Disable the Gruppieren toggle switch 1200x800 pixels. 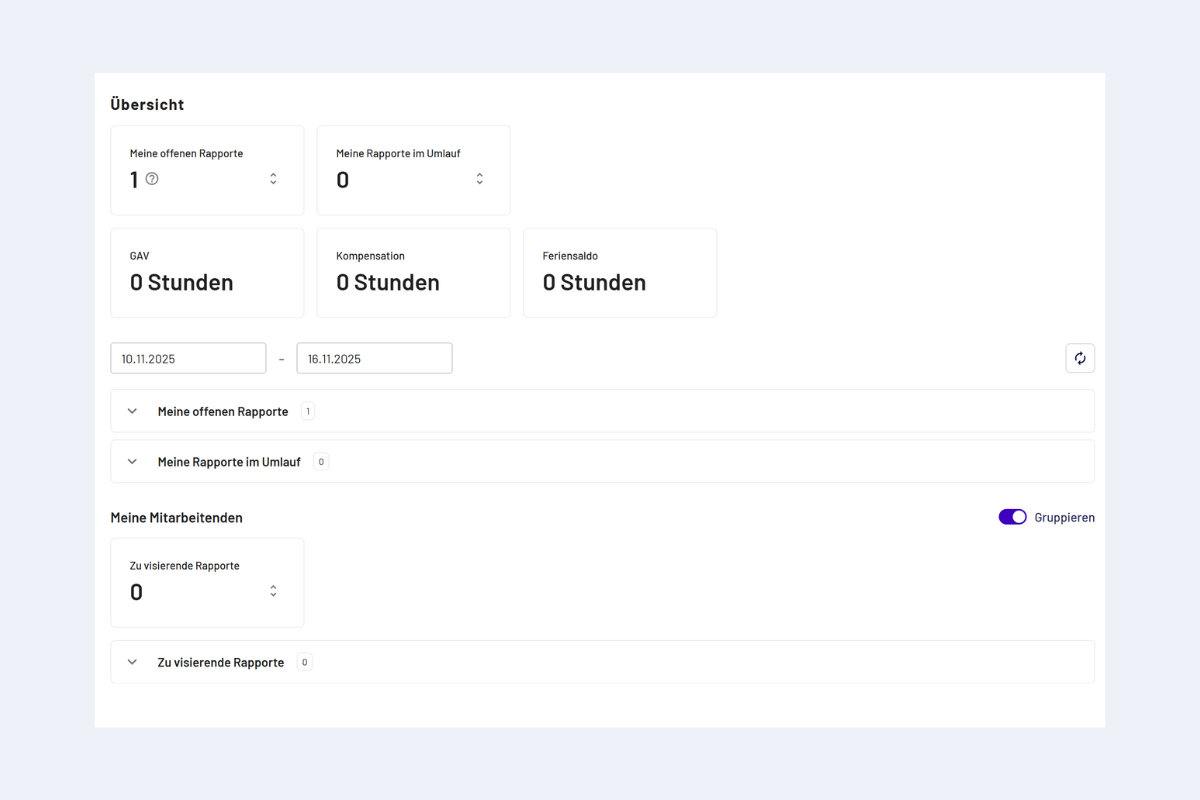click(x=1012, y=517)
